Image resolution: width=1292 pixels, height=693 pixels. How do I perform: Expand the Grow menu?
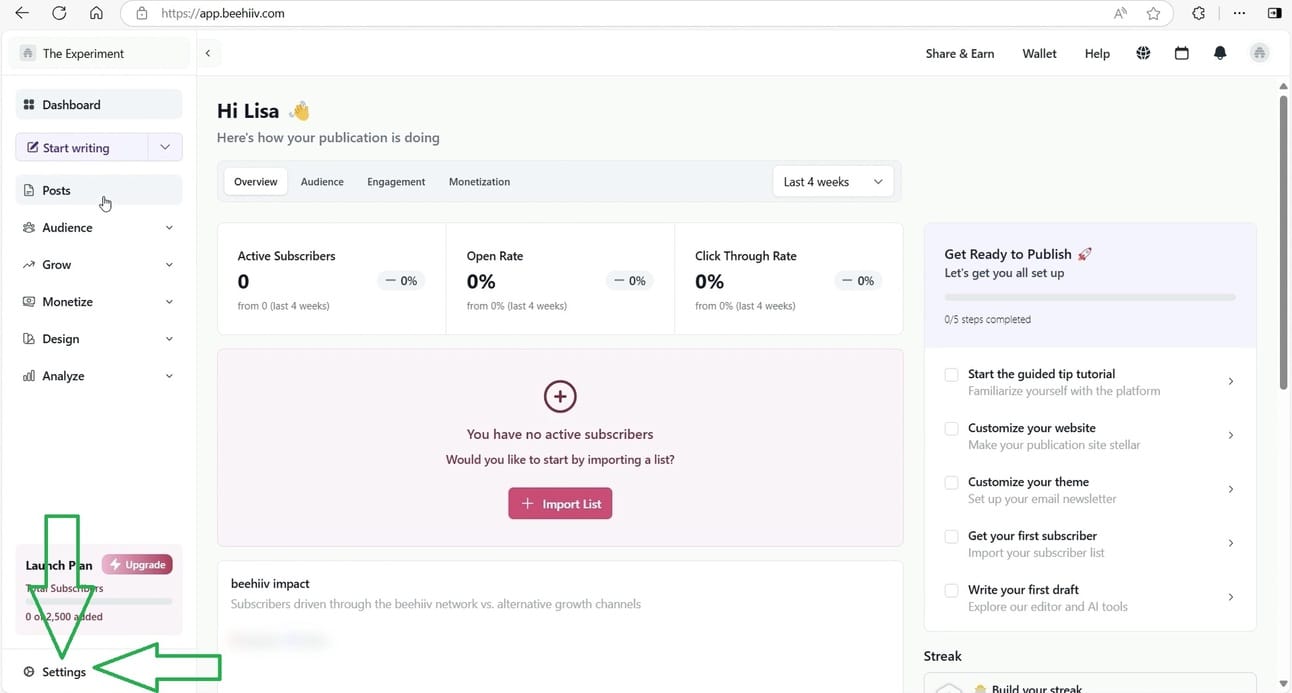99,264
